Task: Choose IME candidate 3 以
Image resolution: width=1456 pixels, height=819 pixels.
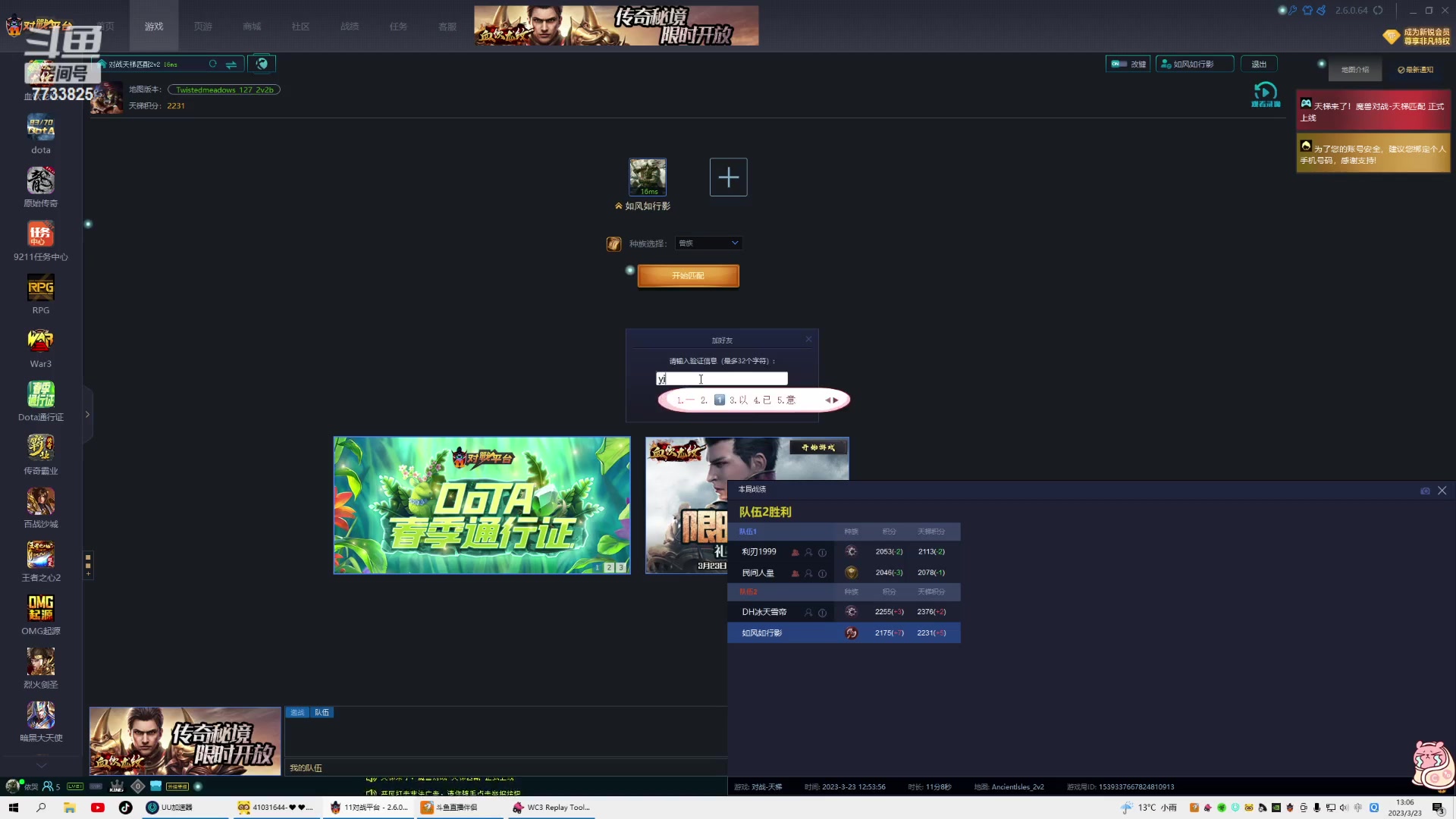Action: 739,400
